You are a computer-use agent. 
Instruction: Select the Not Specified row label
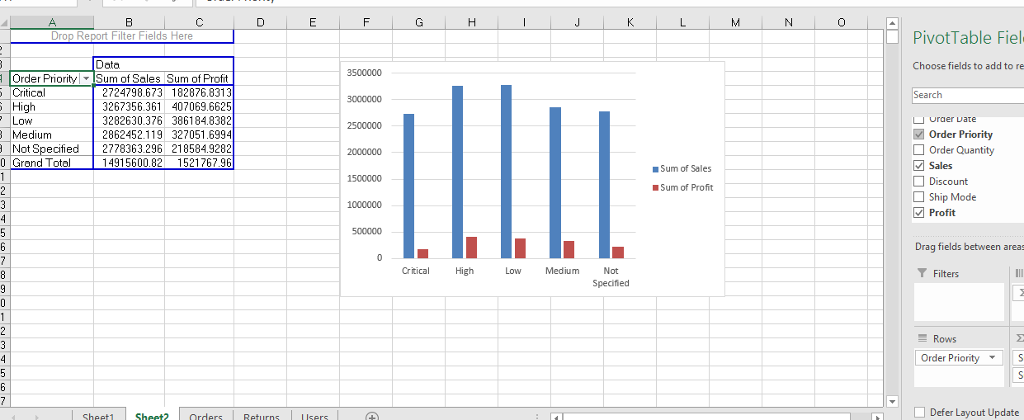tap(52, 149)
